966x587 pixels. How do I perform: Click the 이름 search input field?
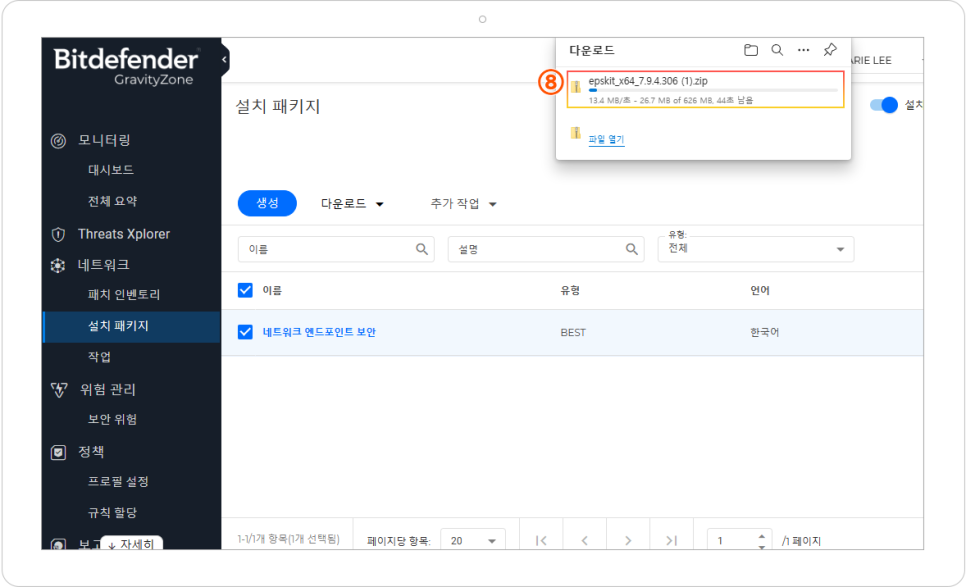[x=336, y=249]
